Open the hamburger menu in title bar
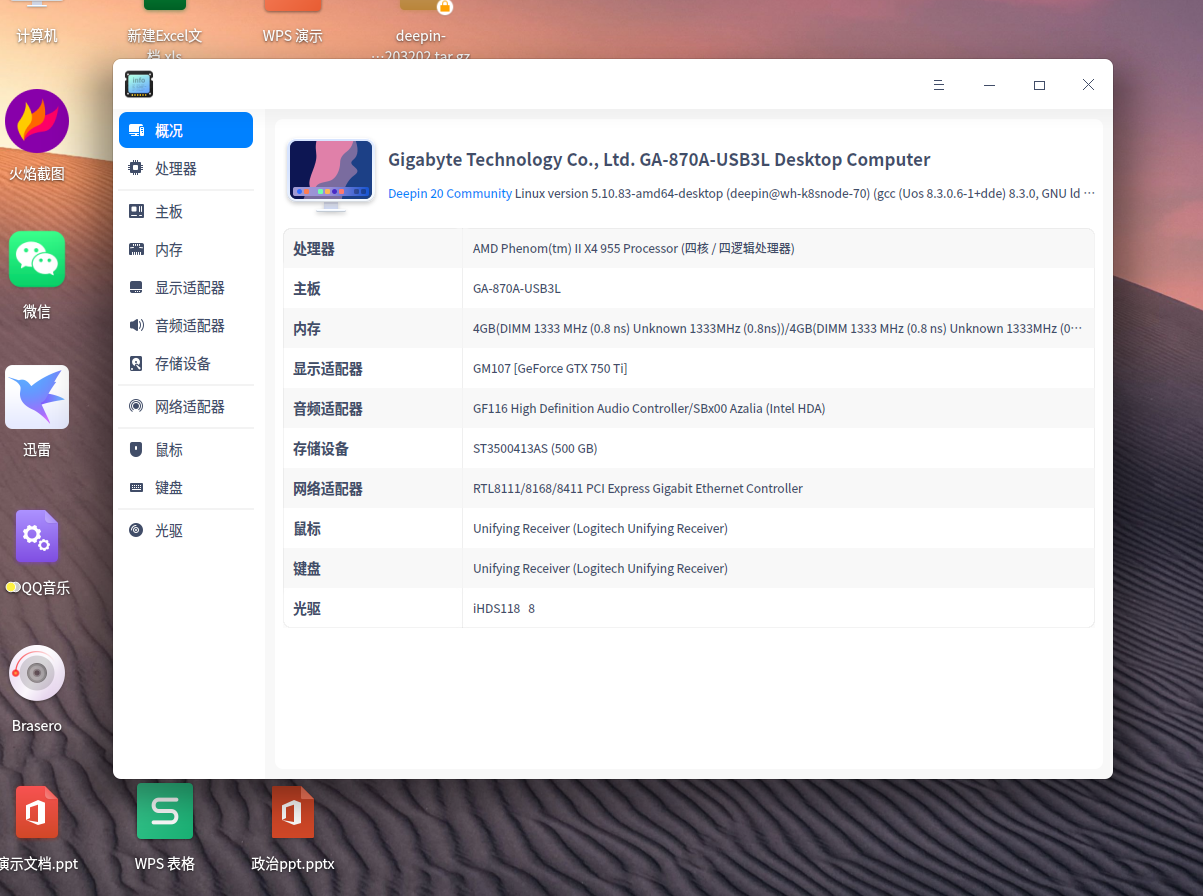Screen dimensions: 1203x896 pos(939,85)
